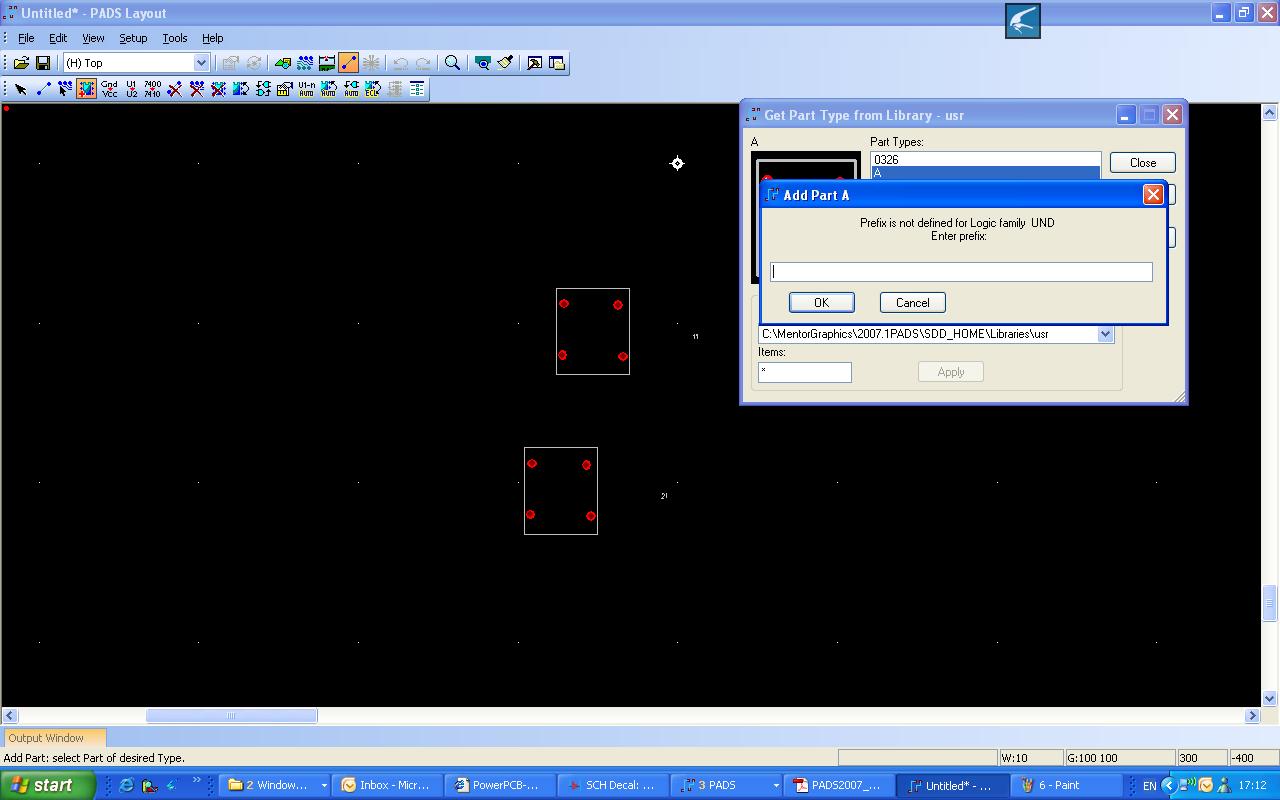This screenshot has height=800, width=1280.
Task: Open the File menu
Action: point(26,38)
